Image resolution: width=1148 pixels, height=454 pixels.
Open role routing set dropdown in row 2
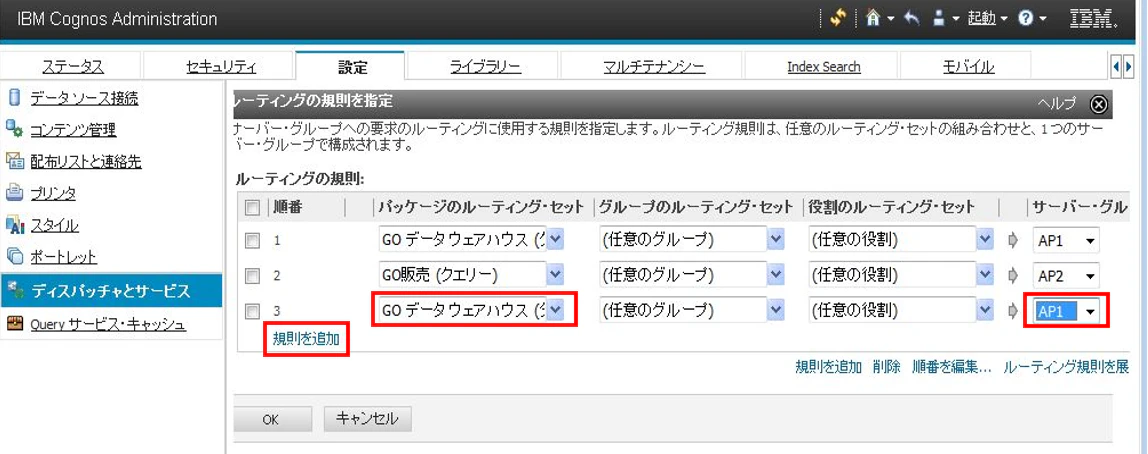[985, 275]
